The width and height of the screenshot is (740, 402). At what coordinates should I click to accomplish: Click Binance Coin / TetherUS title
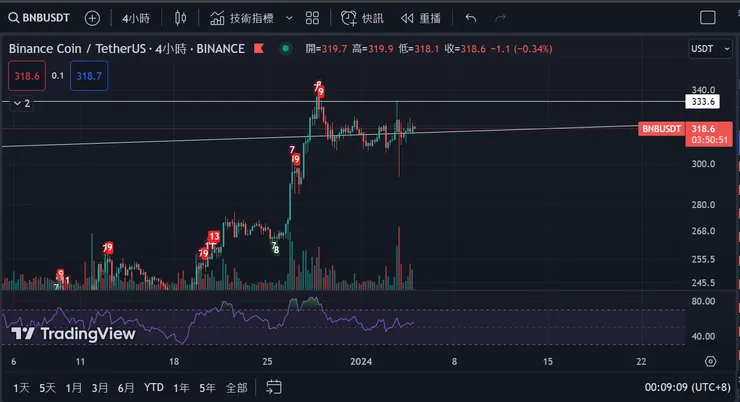coord(126,49)
